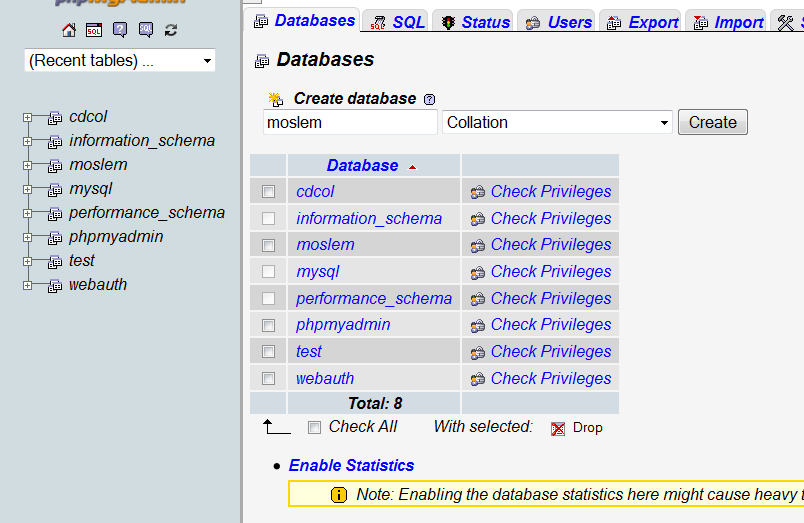Click the moslem database icon in sidebar
This screenshot has height=523, width=804.
point(55,167)
